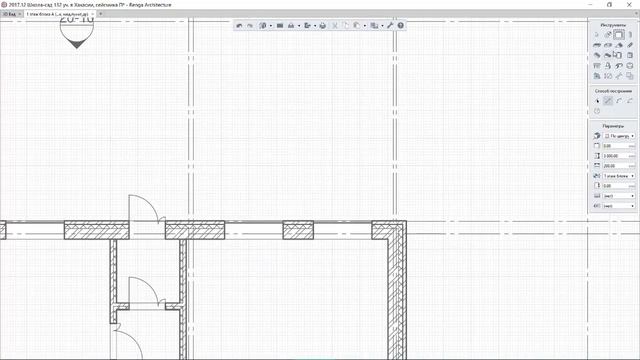Paste from the clipboard
This screenshot has height=360, width=640.
click(x=357, y=25)
